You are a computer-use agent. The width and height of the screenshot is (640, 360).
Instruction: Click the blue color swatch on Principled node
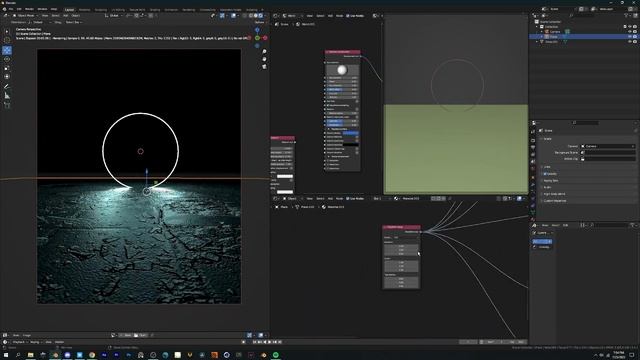click(351, 133)
